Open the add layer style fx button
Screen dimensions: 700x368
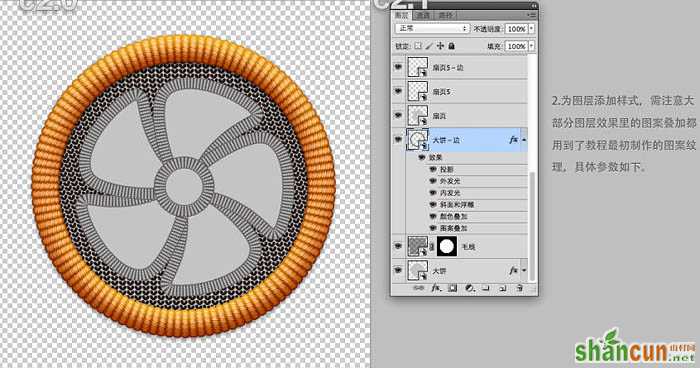(x=436, y=289)
